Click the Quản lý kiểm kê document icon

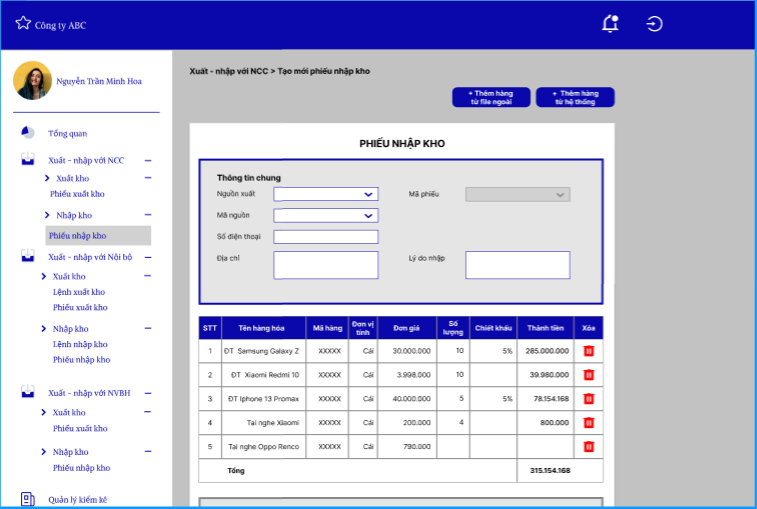(28, 499)
